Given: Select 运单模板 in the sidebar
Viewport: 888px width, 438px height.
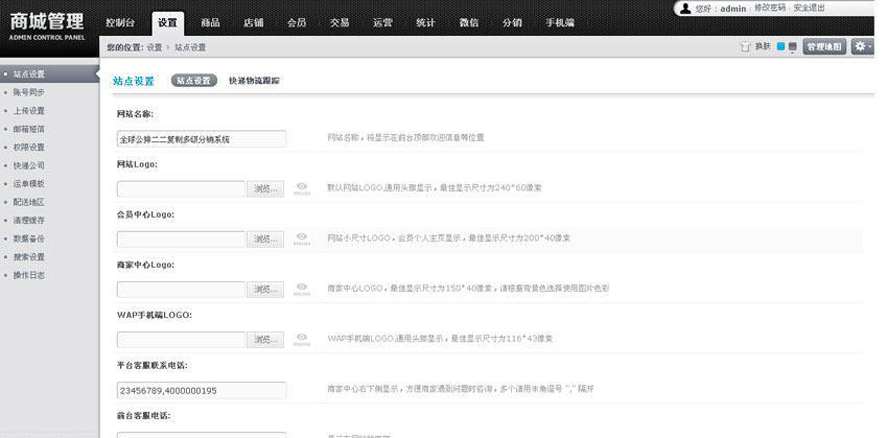Looking at the screenshot, I should click(x=29, y=184).
